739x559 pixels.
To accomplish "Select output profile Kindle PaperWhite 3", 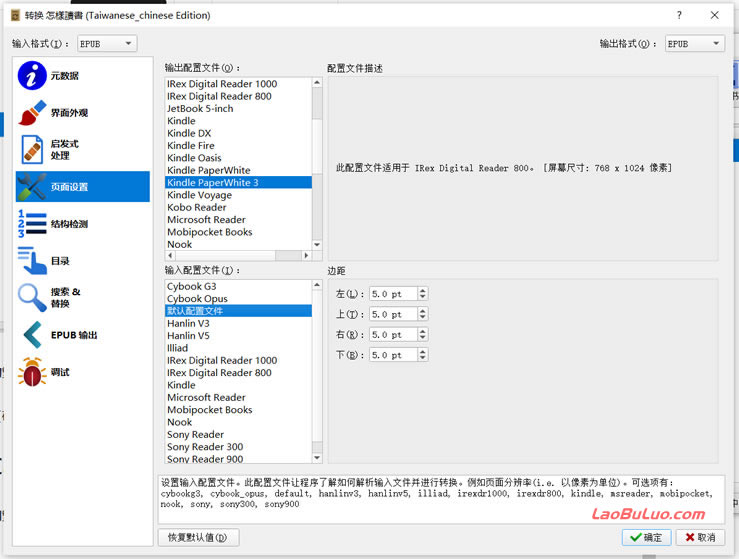I will click(x=238, y=182).
